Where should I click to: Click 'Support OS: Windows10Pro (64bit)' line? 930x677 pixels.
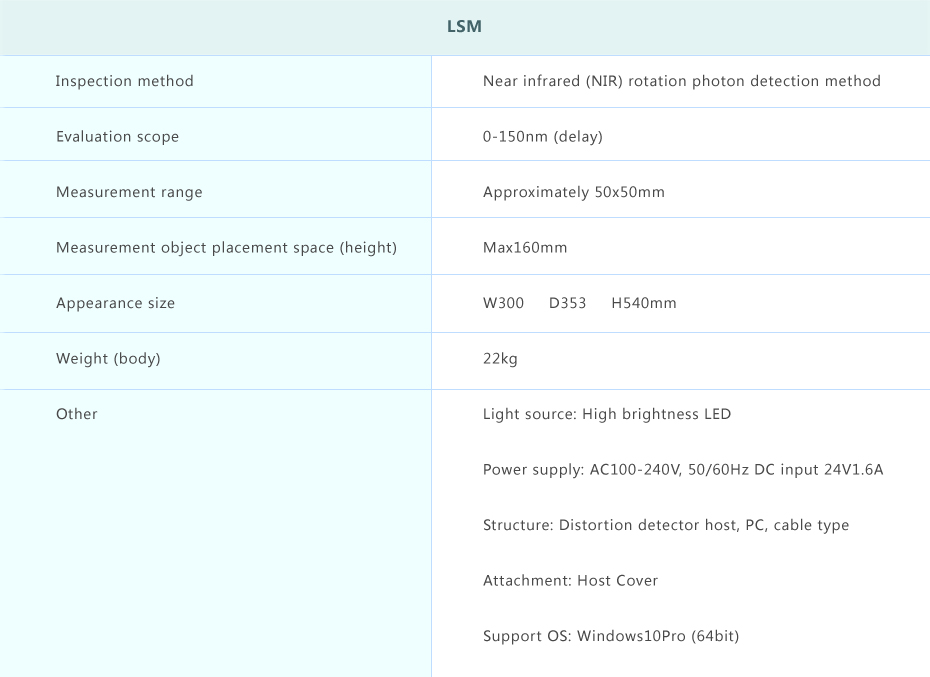(x=611, y=636)
